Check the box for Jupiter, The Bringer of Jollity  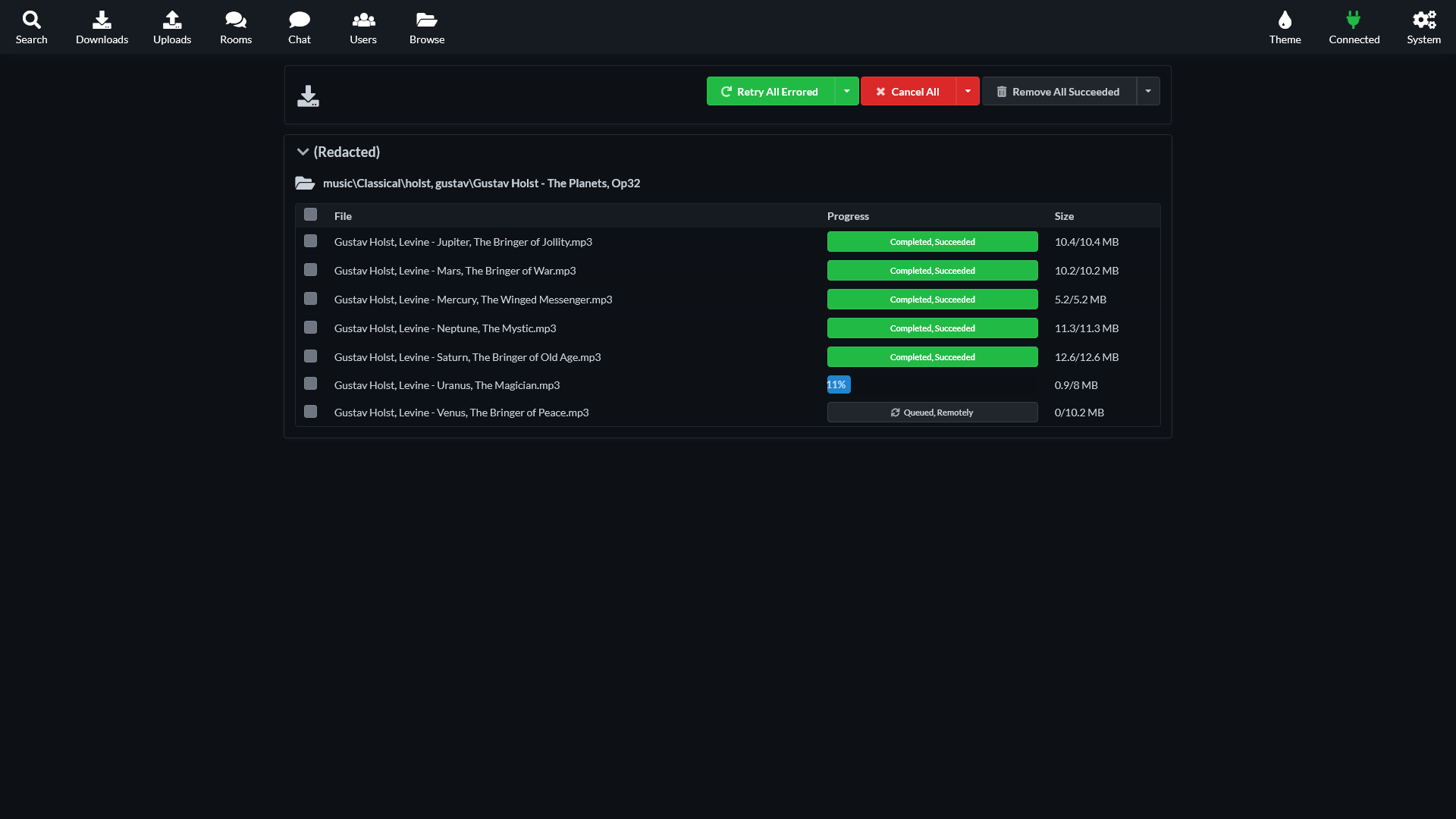[310, 241]
